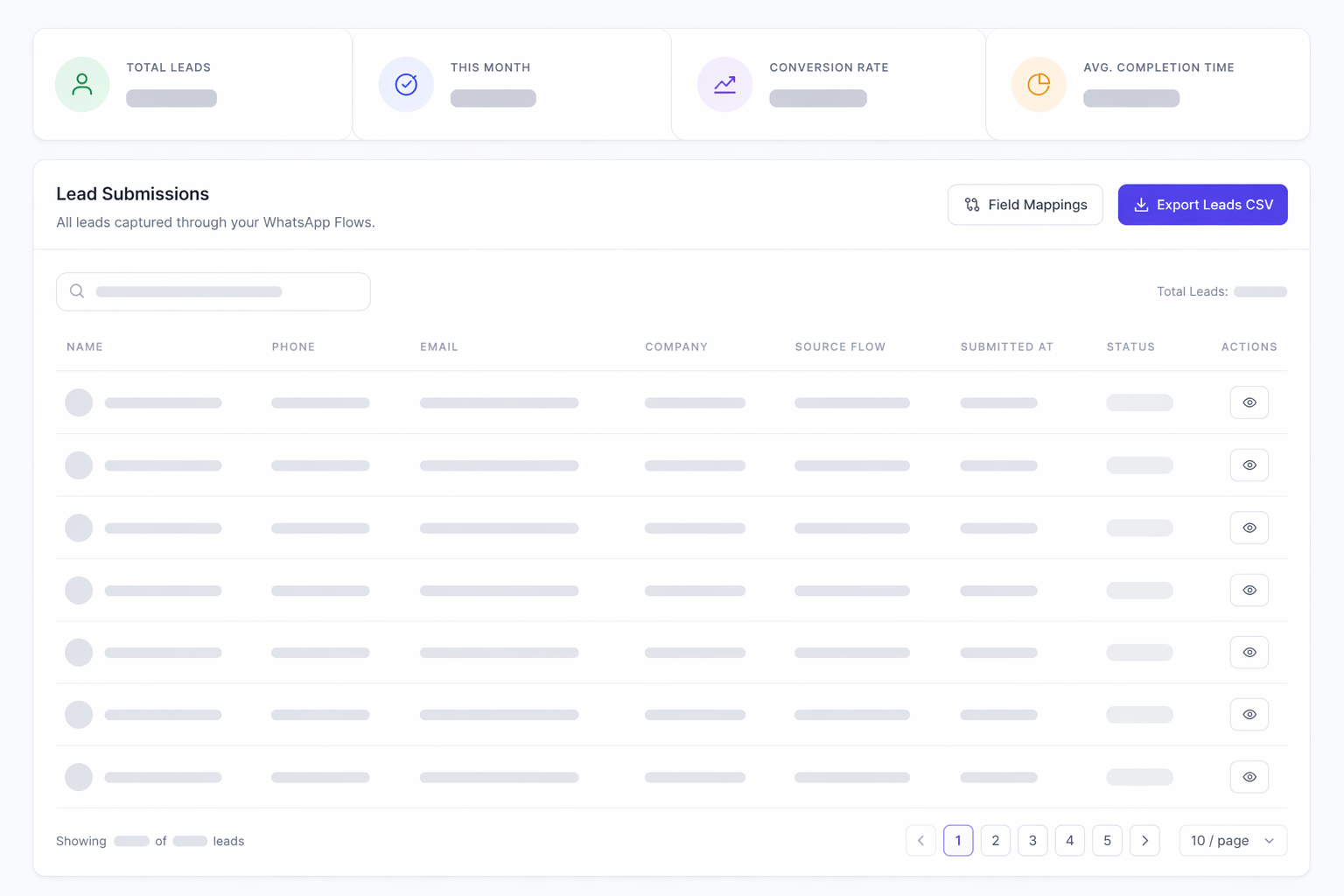Jump to pagination page 3
The height and width of the screenshot is (896, 1344).
pos(1032,841)
